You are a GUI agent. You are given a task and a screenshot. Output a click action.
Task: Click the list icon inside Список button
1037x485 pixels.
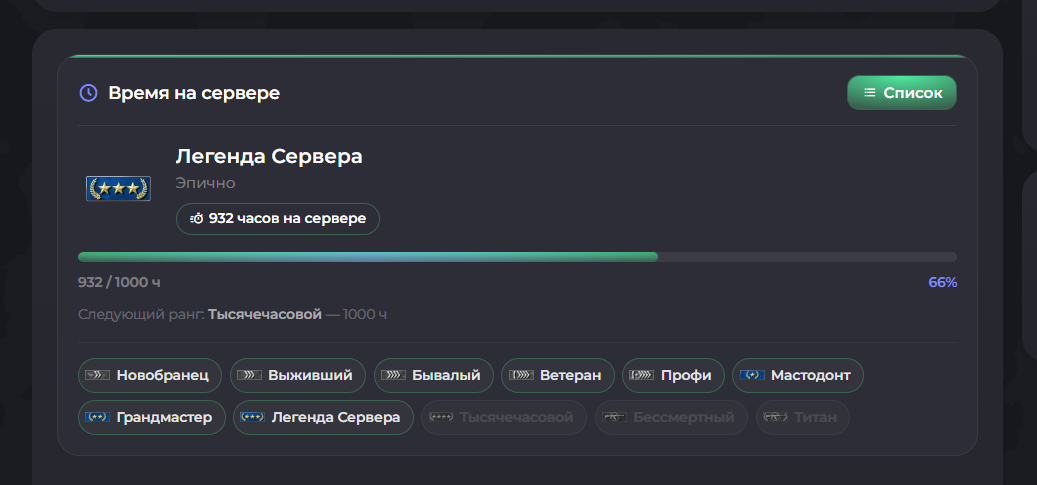[x=870, y=93]
